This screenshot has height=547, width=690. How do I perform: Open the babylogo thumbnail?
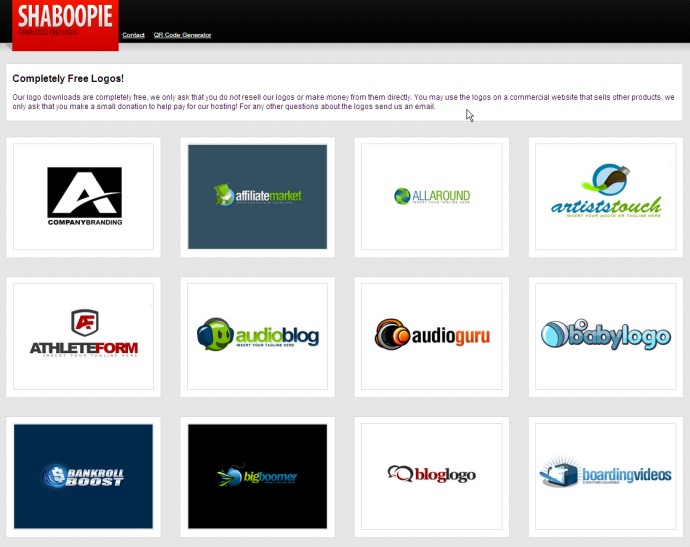coord(606,337)
